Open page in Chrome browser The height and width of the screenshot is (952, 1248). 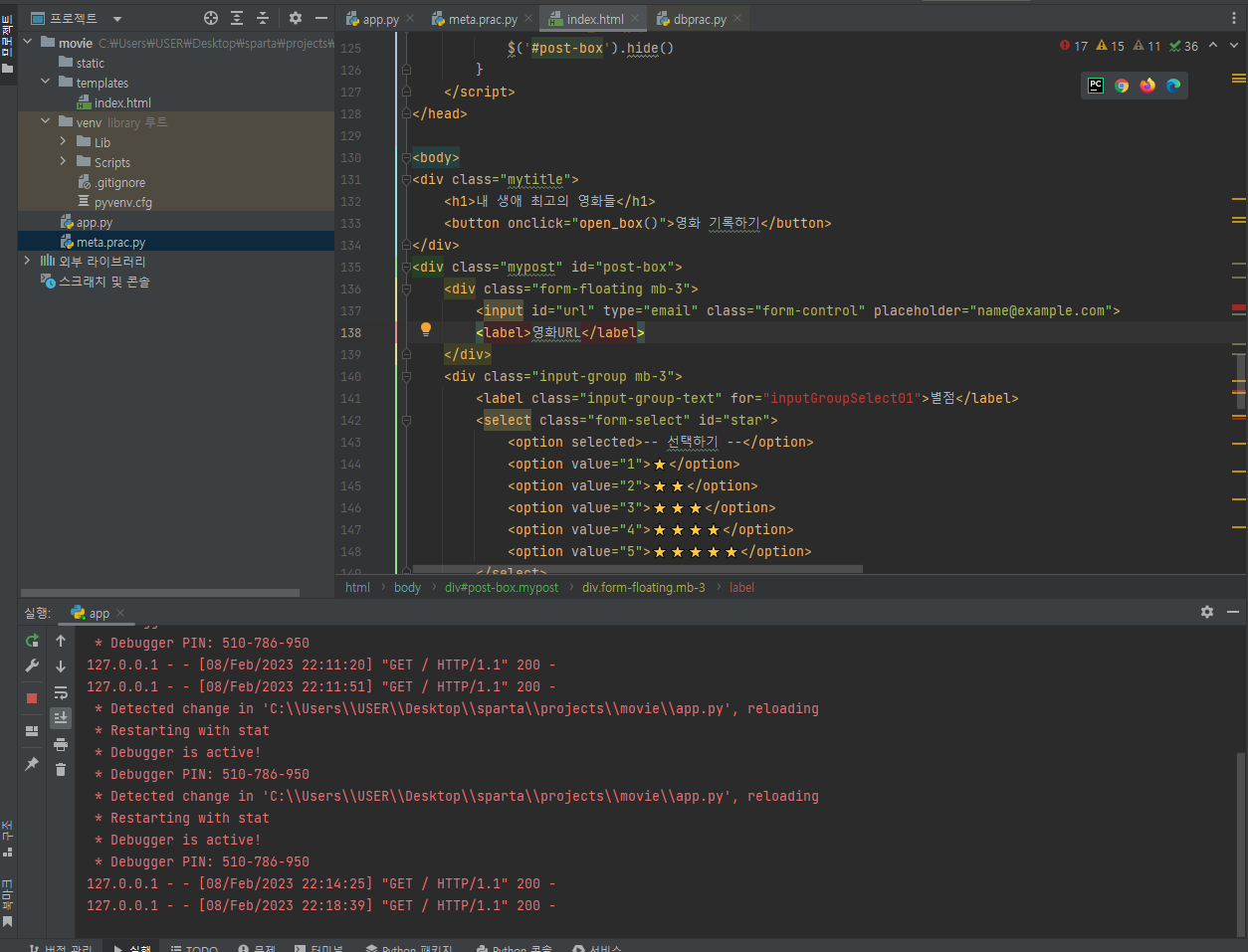tap(1122, 86)
